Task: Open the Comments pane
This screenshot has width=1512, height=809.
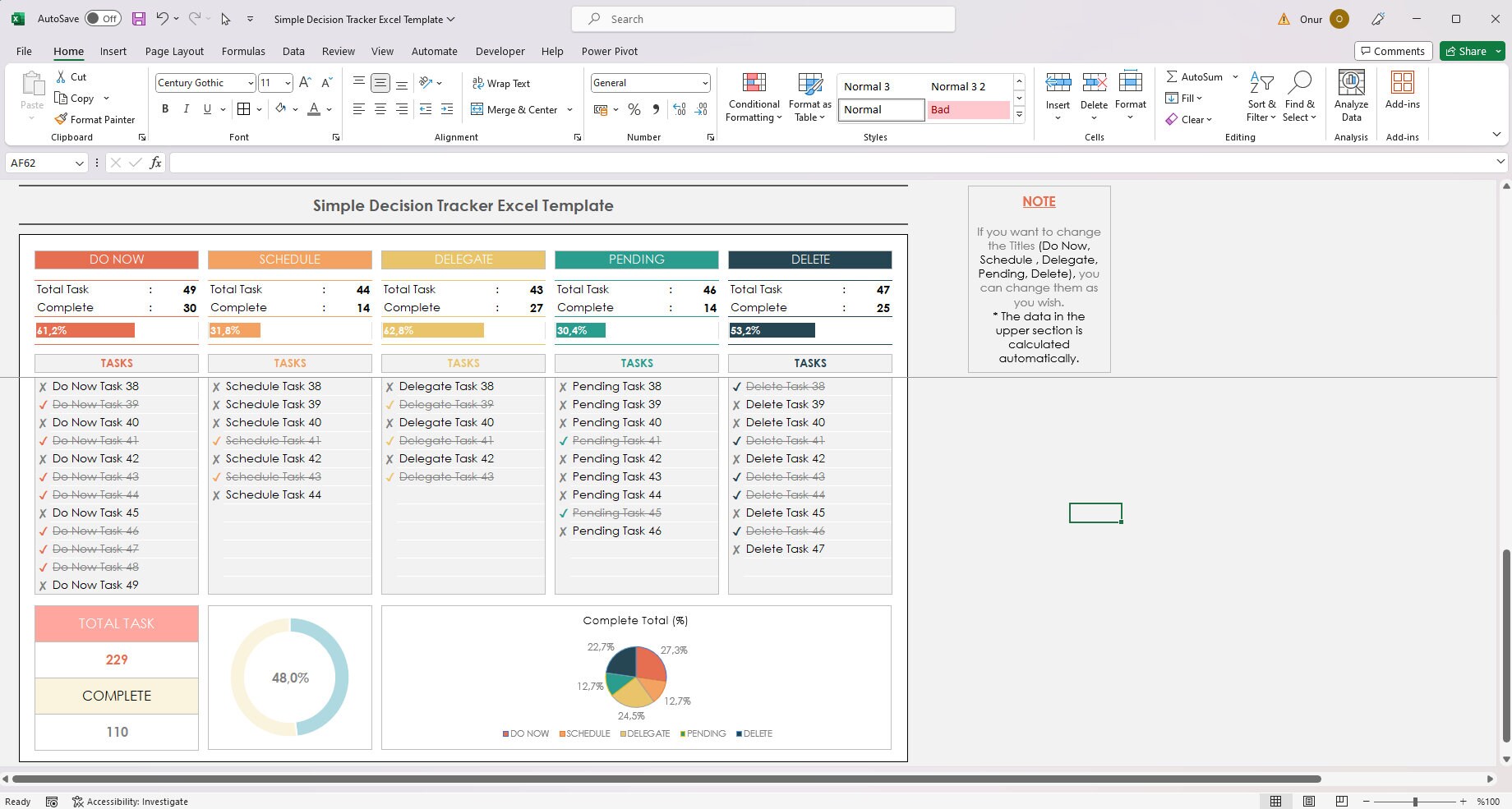Action: click(1394, 51)
